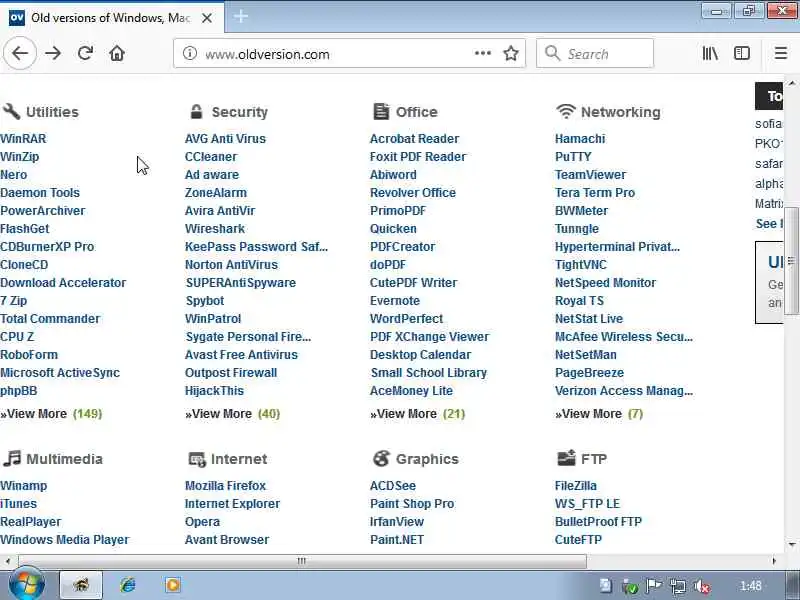Go forward with the forward arrow button
The image size is (800, 600).
click(x=53, y=53)
